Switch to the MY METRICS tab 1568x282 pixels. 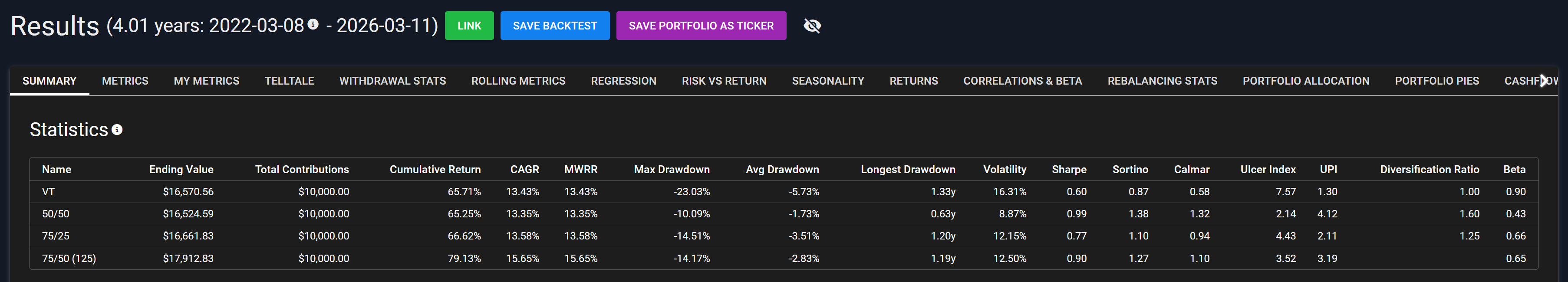pos(206,81)
